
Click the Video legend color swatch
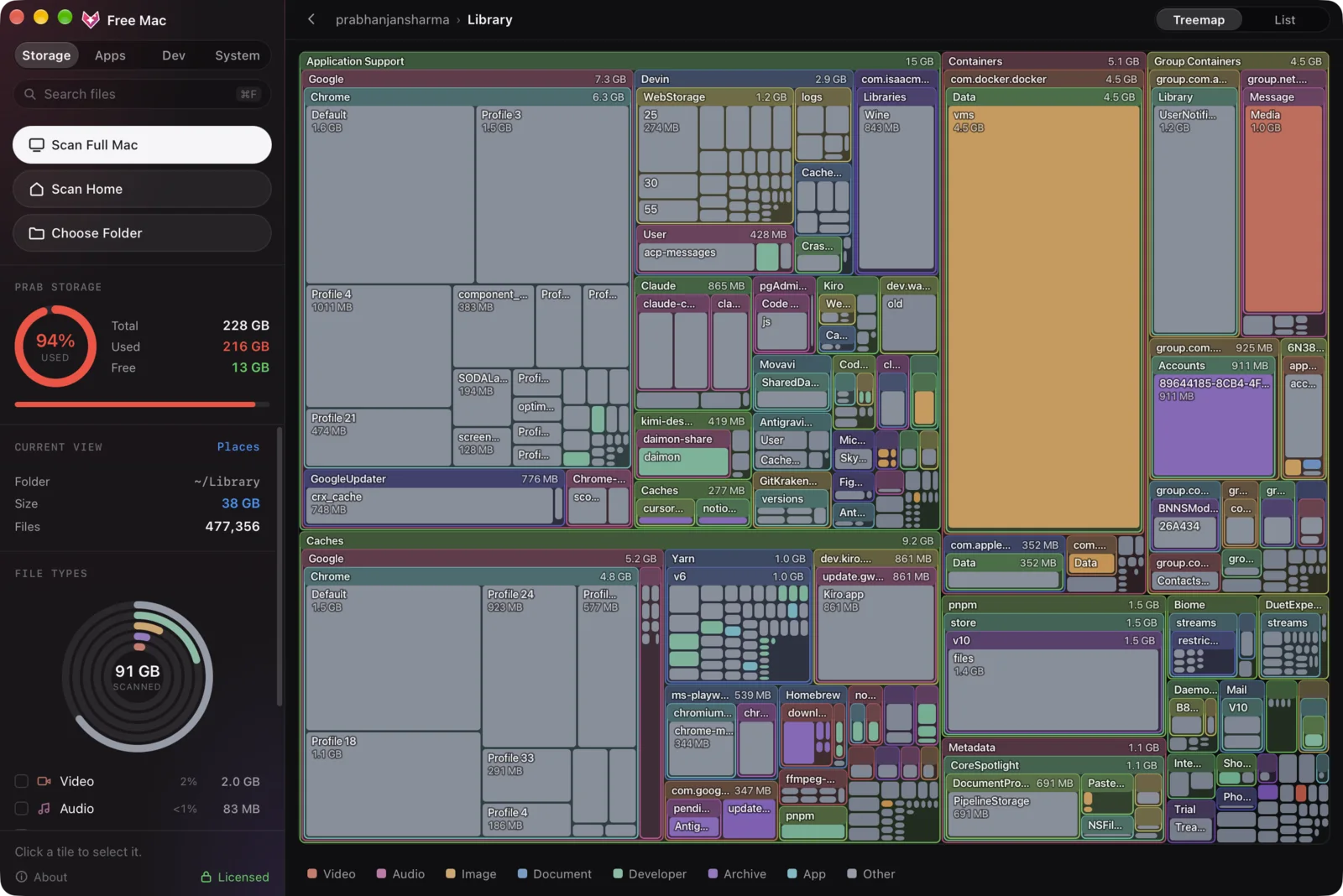[x=312, y=873]
